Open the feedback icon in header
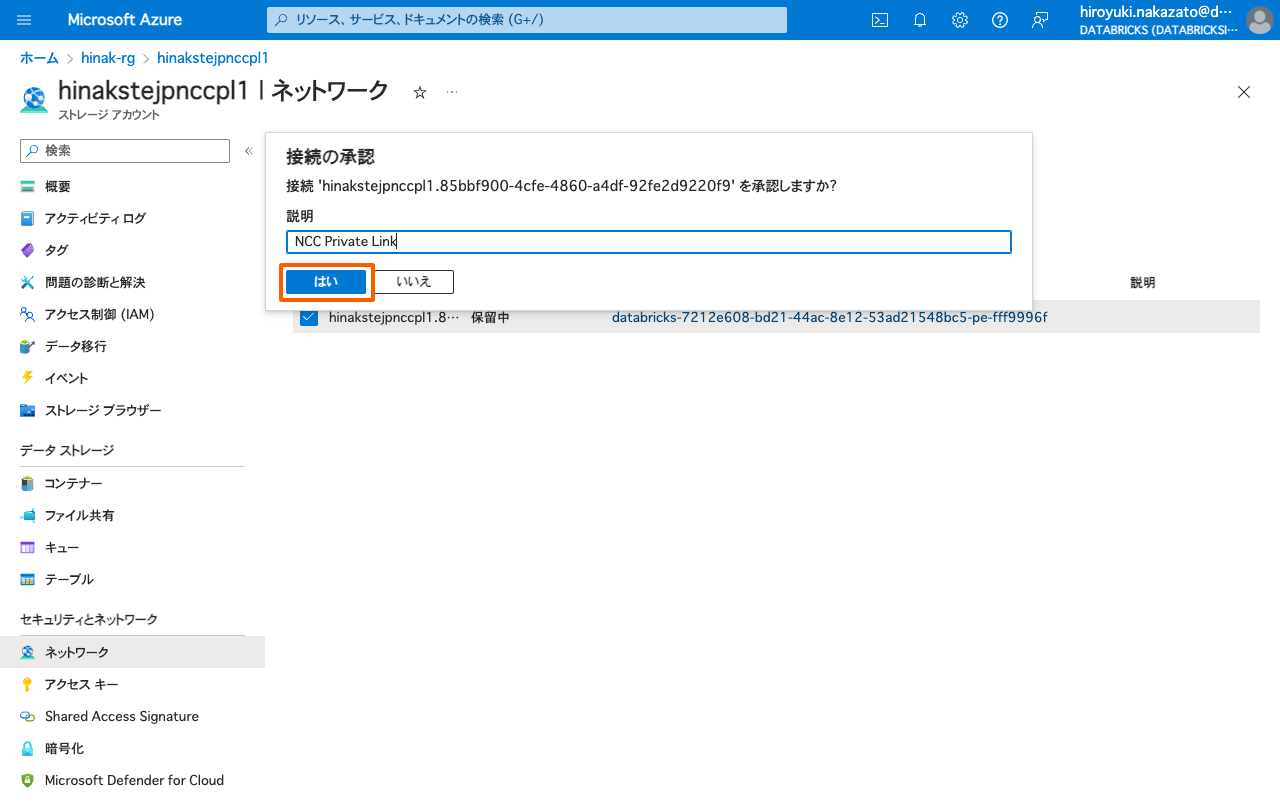 (1040, 20)
